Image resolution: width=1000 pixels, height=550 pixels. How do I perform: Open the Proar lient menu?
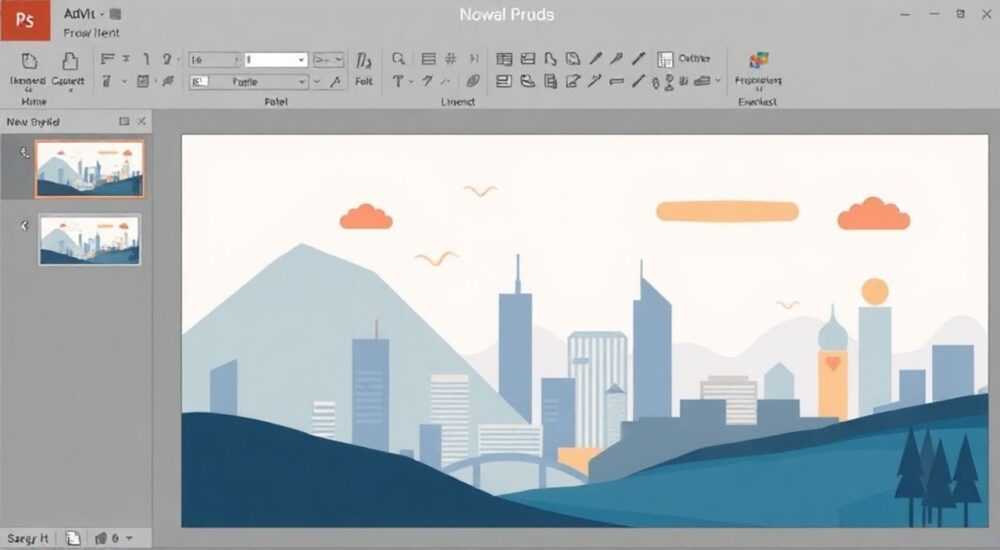coord(91,33)
